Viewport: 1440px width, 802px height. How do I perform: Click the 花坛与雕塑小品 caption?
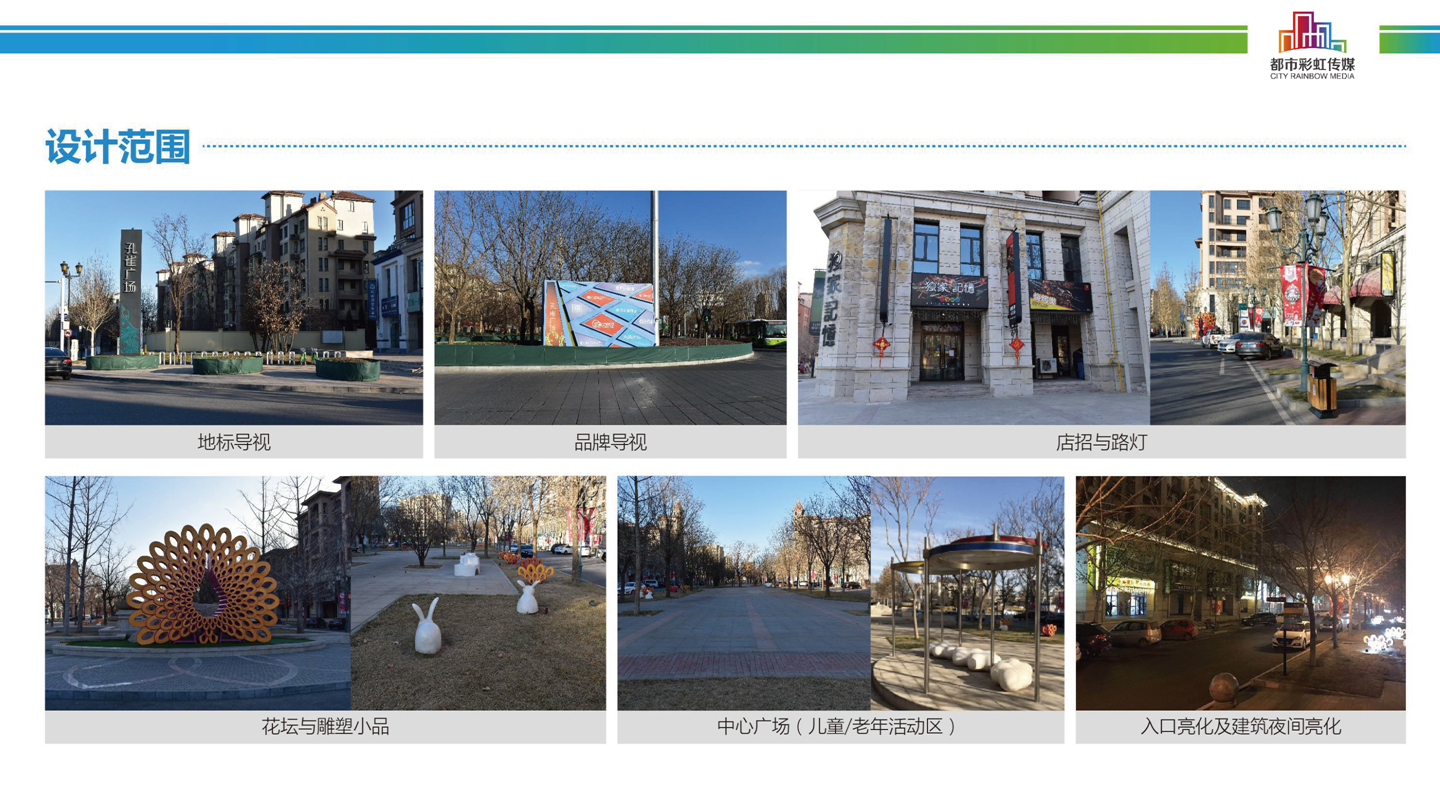click(325, 727)
